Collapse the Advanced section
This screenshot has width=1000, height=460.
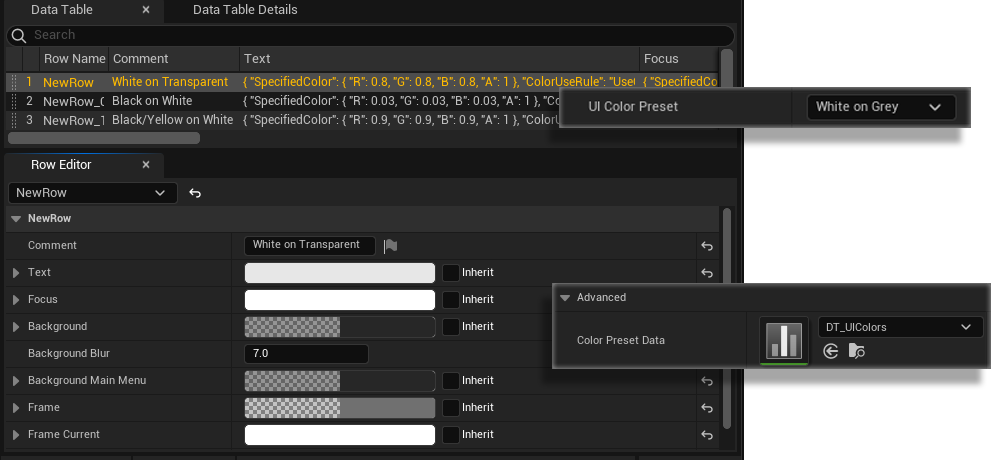[x=565, y=297]
